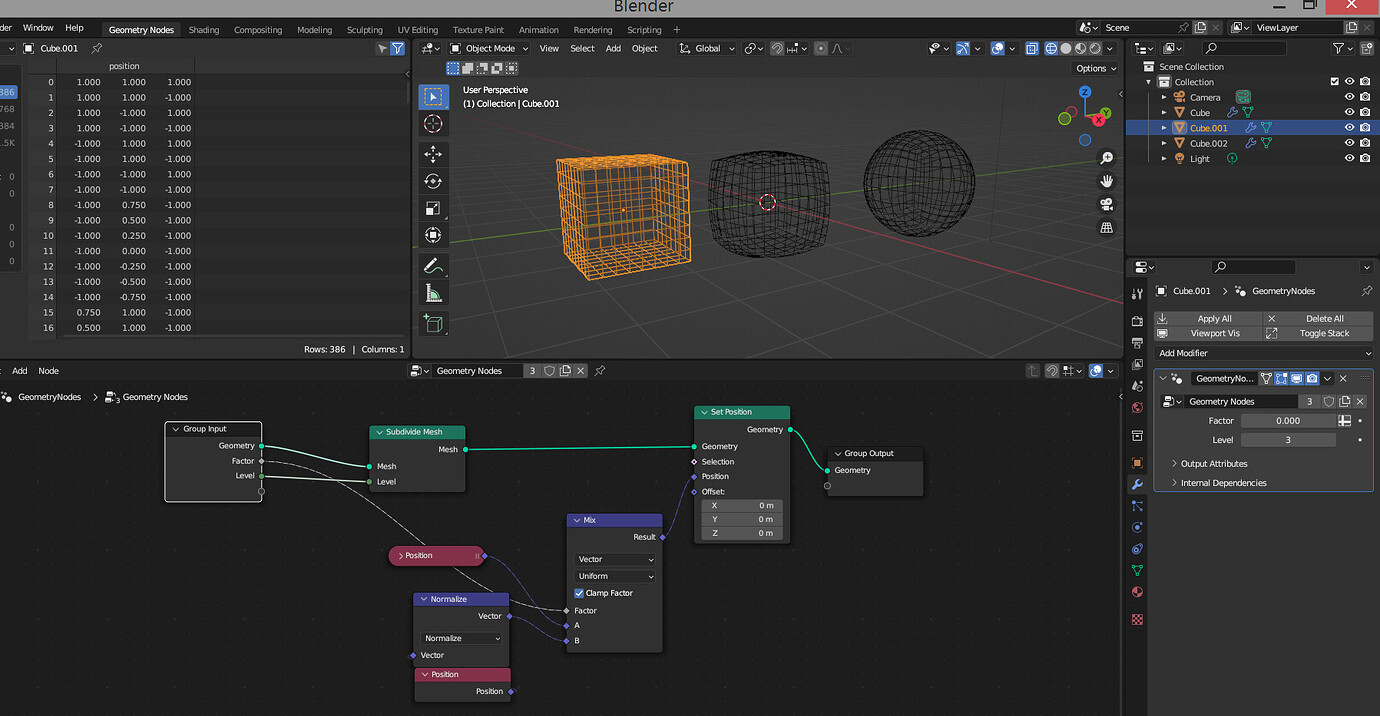Uncheck Clamp Factor on the Mix node
Viewport: 1380px width, 716px height.
pyautogui.click(x=578, y=592)
